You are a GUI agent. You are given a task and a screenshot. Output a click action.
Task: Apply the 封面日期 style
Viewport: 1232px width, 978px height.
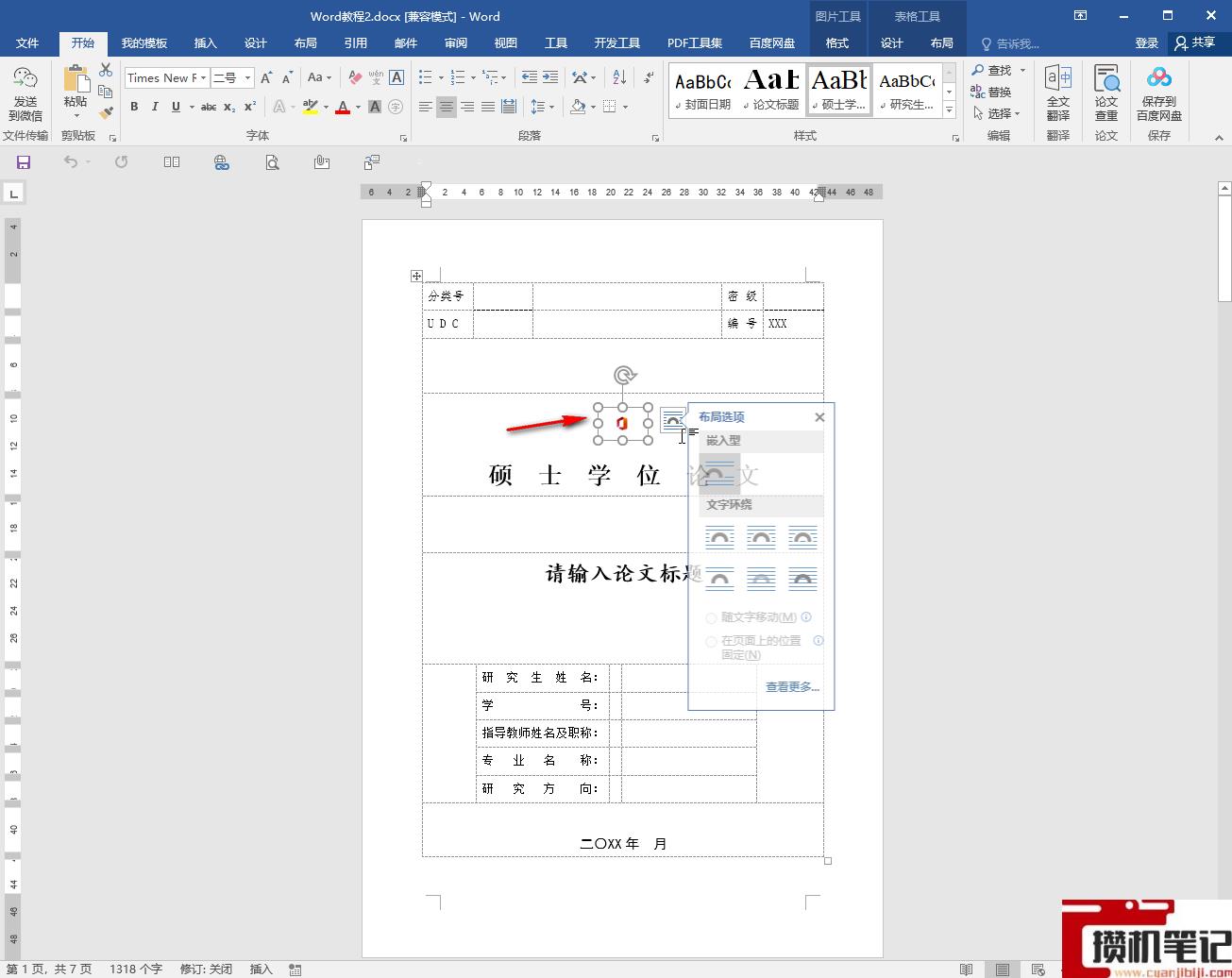click(x=703, y=91)
